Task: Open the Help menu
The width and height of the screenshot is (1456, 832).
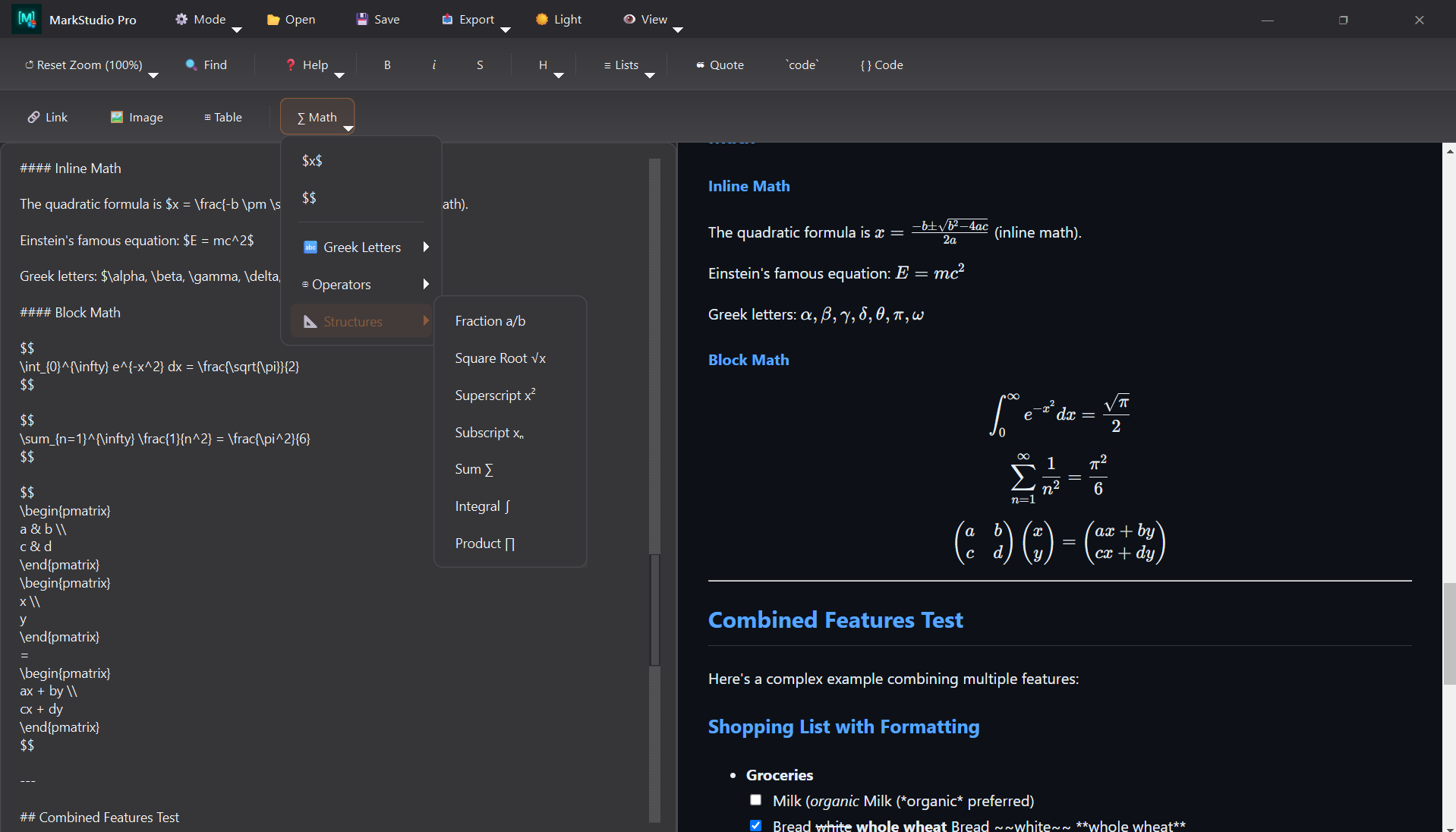Action: [x=307, y=65]
